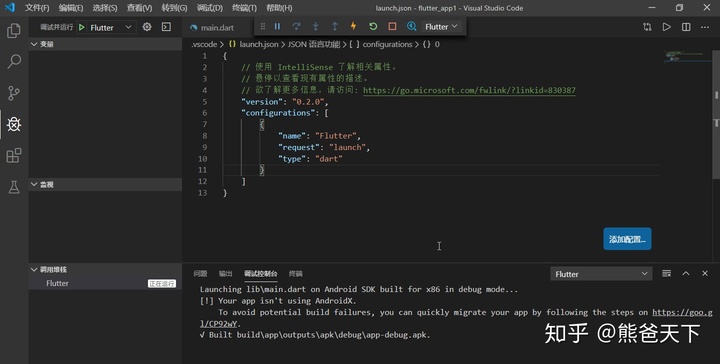Viewport: 720px width, 364px height.
Task: Open the Extensions view in activity bar
Action: pos(14,155)
